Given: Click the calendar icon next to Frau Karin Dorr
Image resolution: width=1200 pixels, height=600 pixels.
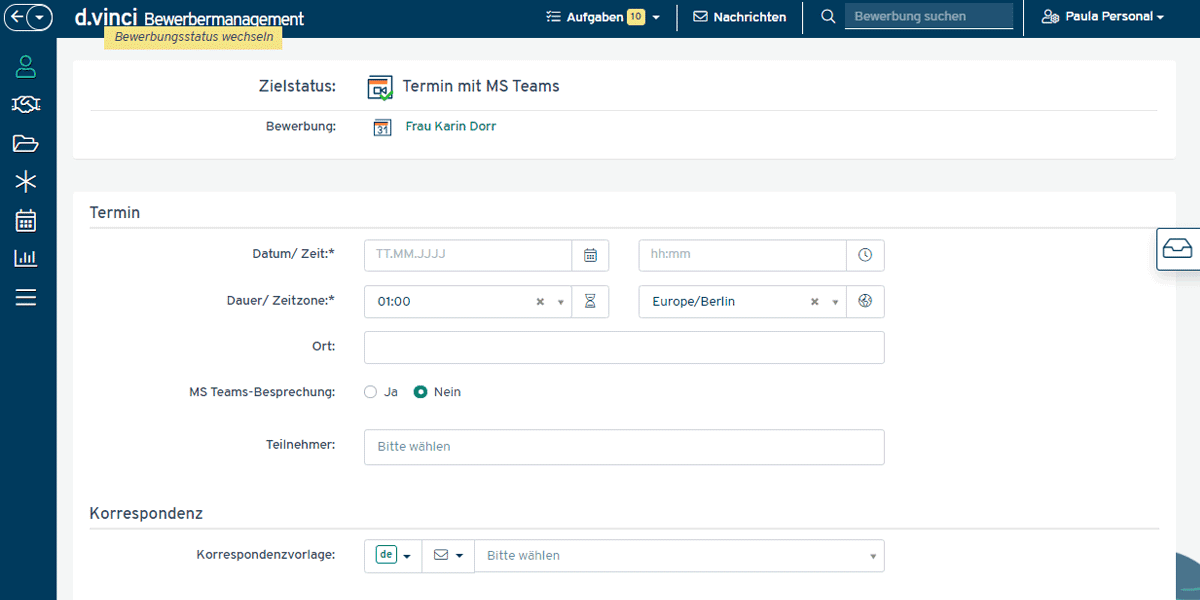Looking at the screenshot, I should (382, 127).
